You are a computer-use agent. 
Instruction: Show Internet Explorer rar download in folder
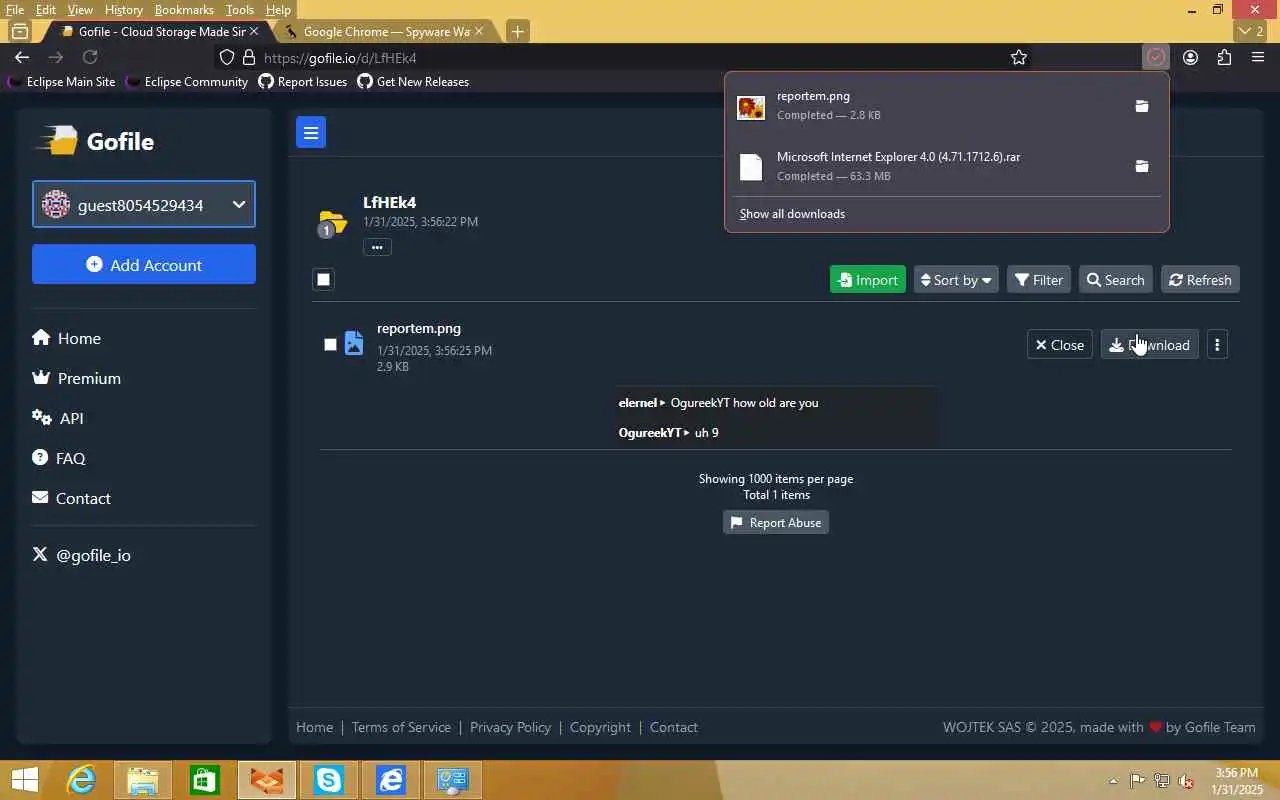point(1142,166)
